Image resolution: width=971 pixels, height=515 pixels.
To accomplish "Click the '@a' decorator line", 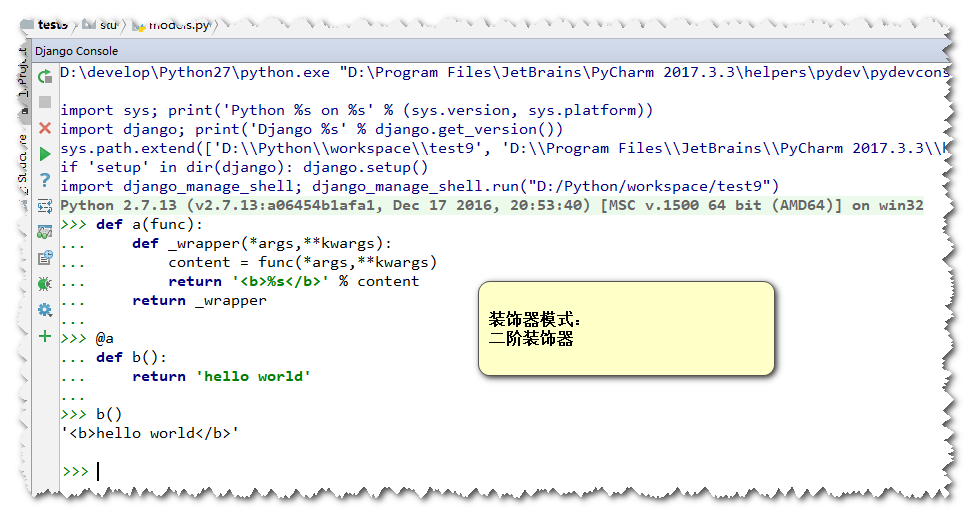I will (x=105, y=339).
